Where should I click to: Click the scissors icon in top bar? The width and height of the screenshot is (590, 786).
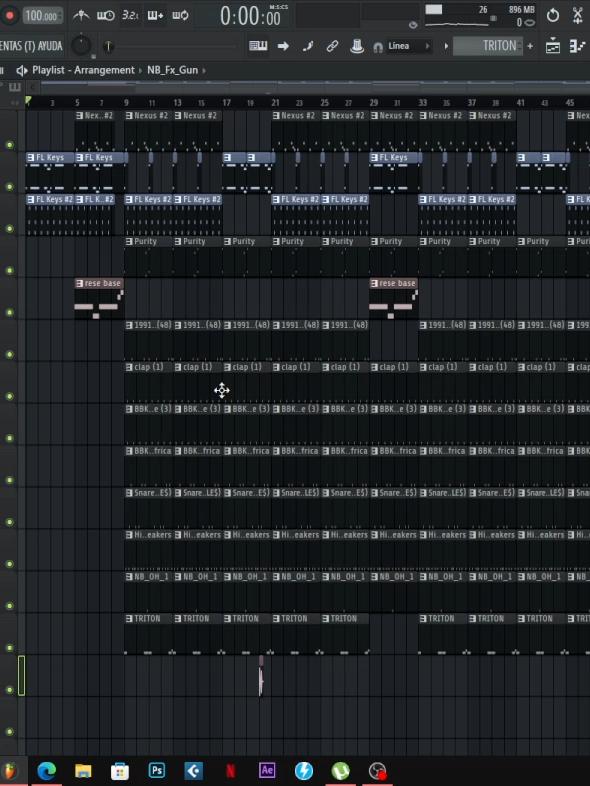click(578, 16)
